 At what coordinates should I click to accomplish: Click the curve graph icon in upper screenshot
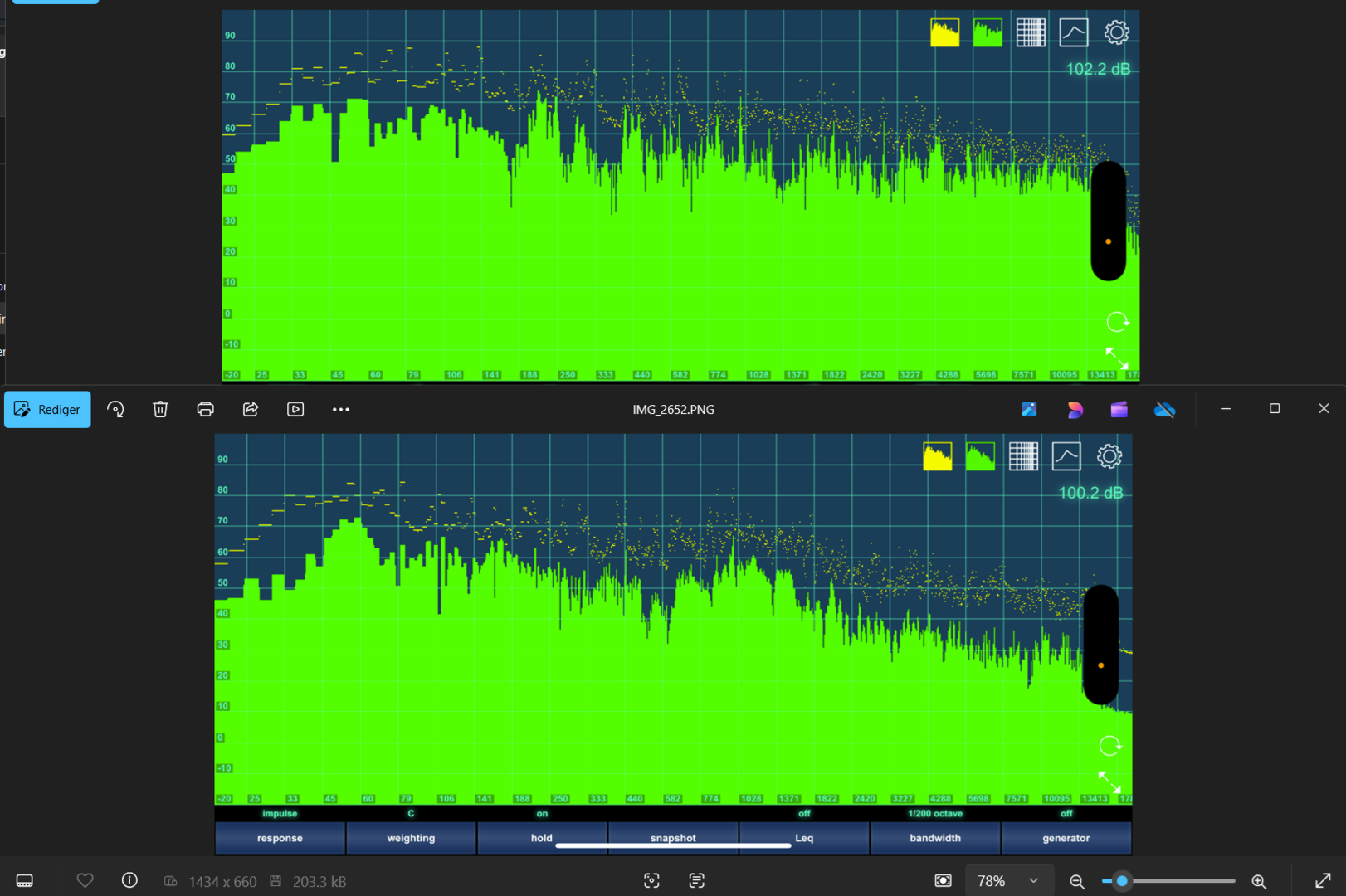point(1074,33)
